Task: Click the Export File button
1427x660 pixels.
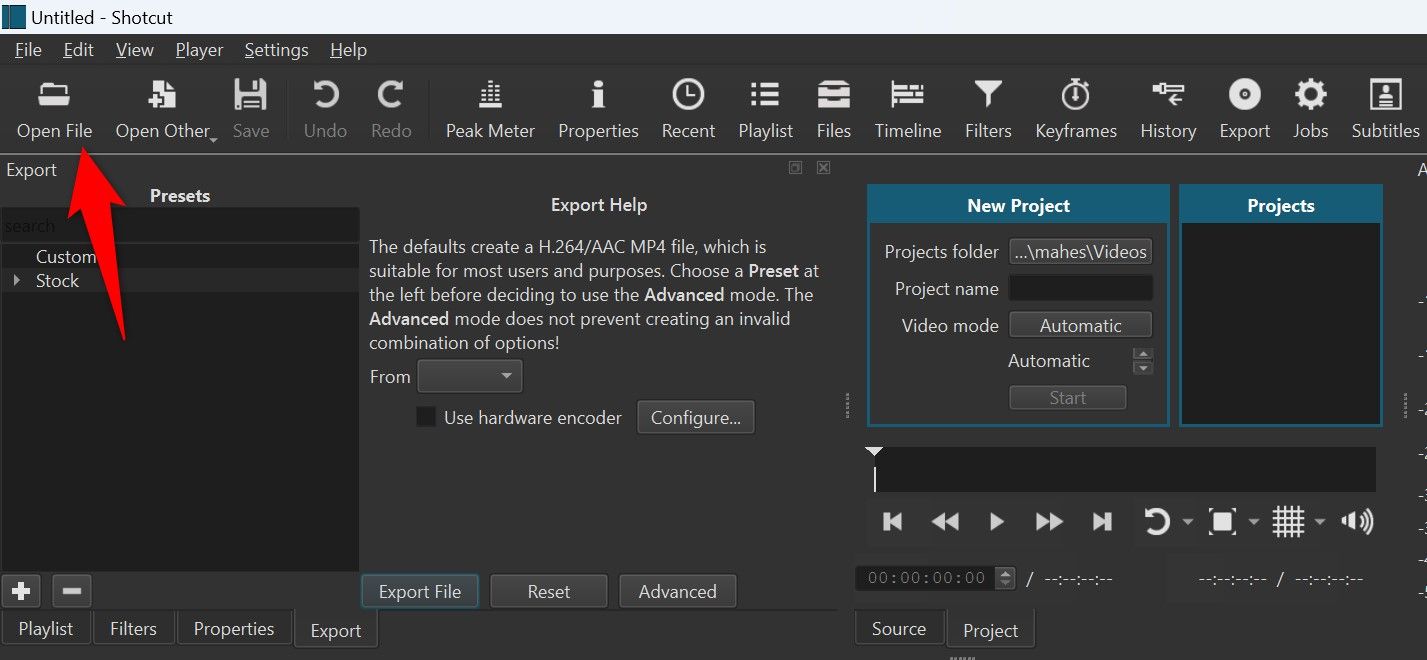Action: tap(419, 590)
